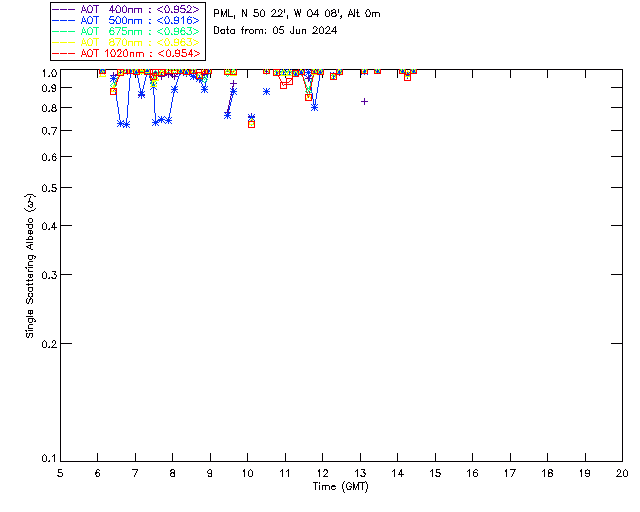
Task: Click the 'Data from: 05 Jun 2024' text
Action: tap(275, 30)
